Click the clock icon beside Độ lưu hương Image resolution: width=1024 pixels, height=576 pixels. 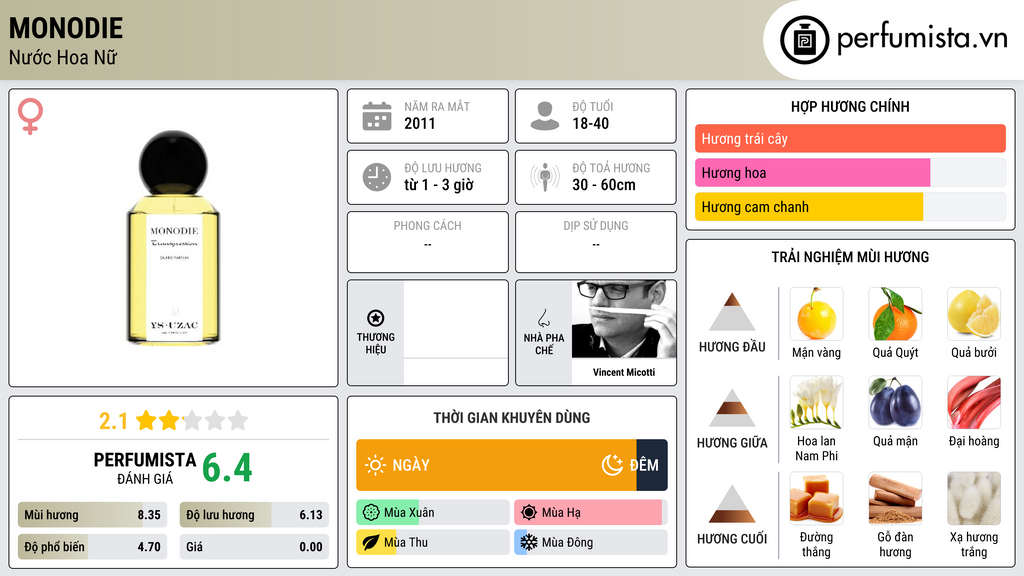377,177
